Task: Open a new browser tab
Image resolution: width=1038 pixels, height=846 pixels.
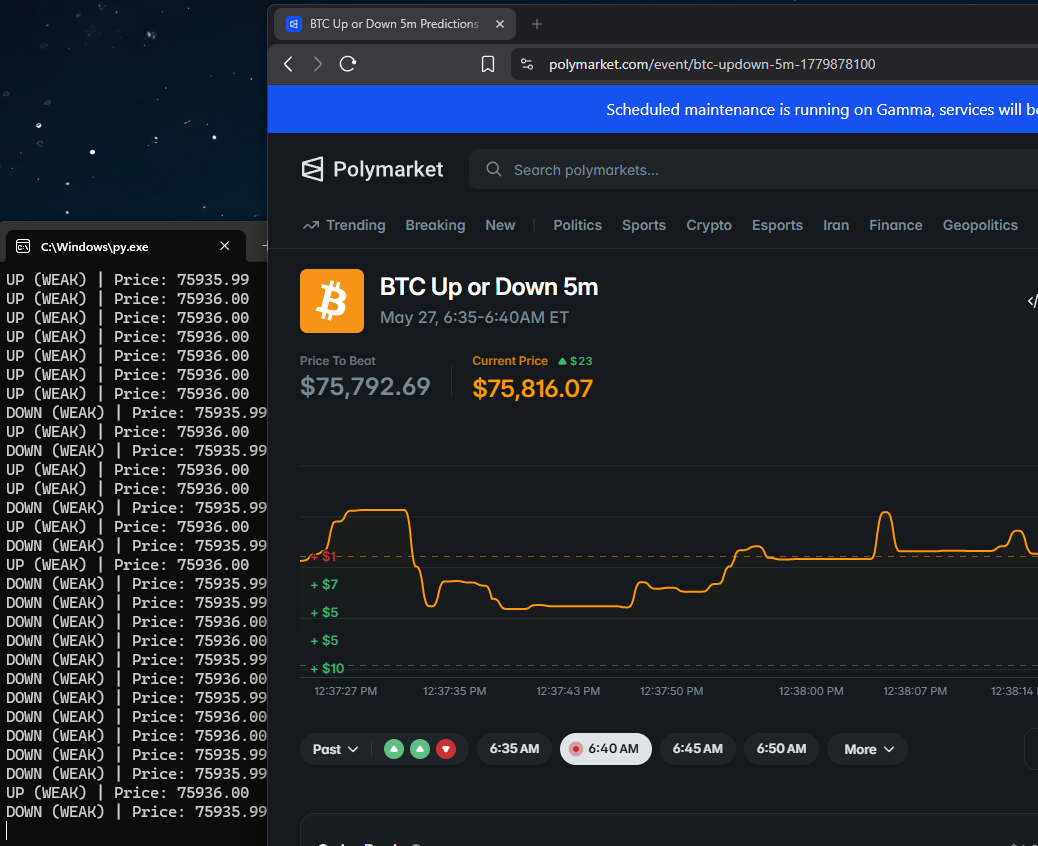Action: tap(537, 24)
